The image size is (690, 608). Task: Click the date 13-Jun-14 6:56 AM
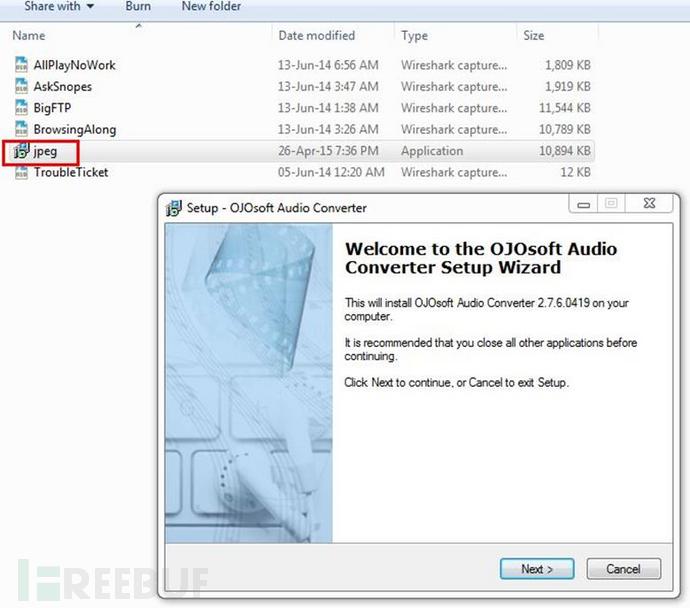(x=328, y=65)
